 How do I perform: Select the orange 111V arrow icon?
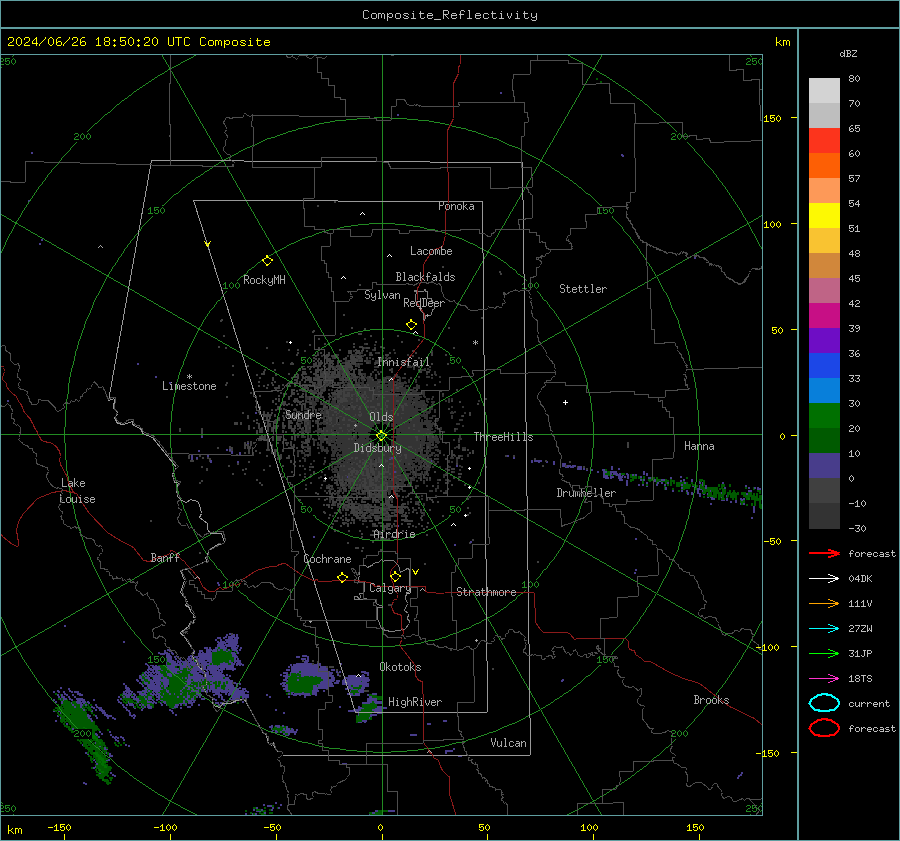pos(824,603)
